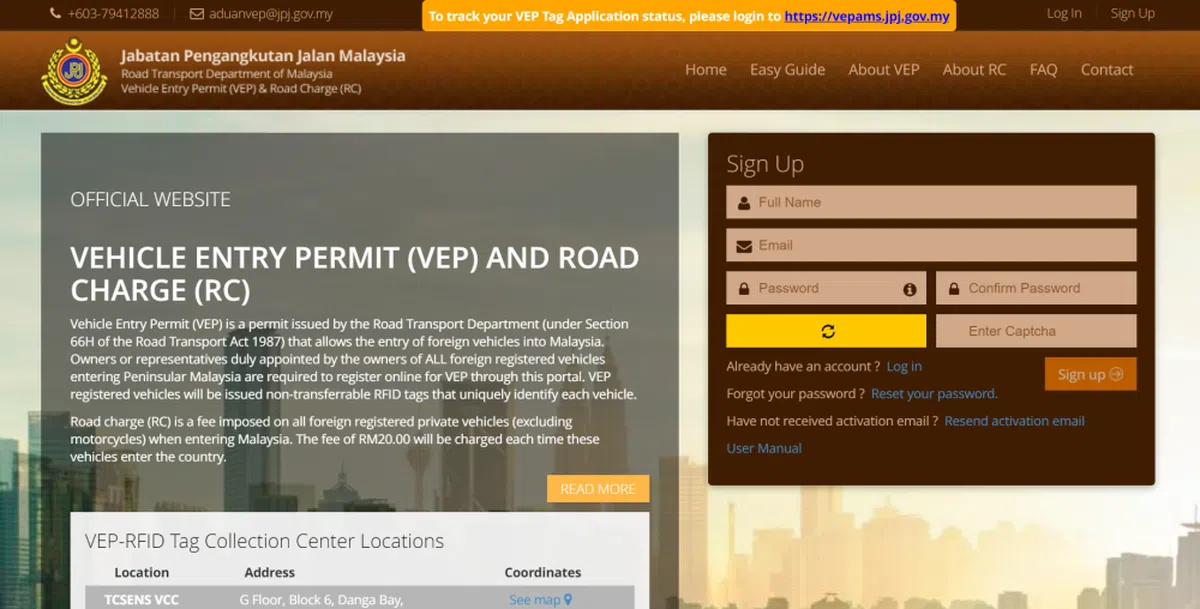Click Resend activation email link
Image resolution: width=1200 pixels, height=609 pixels.
coord(1014,421)
